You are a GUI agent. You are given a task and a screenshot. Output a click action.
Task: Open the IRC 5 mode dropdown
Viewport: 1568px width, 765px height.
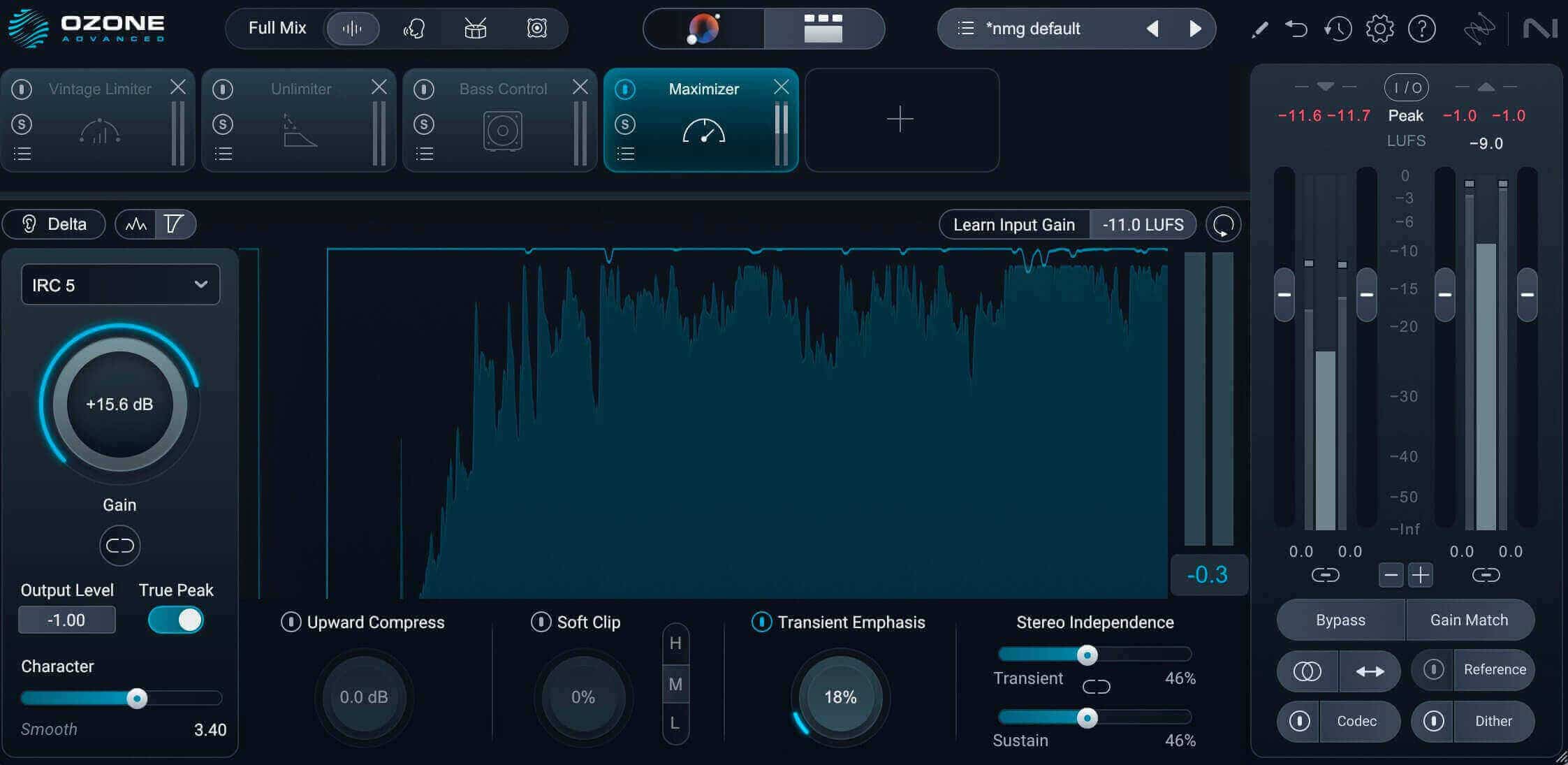tap(120, 284)
